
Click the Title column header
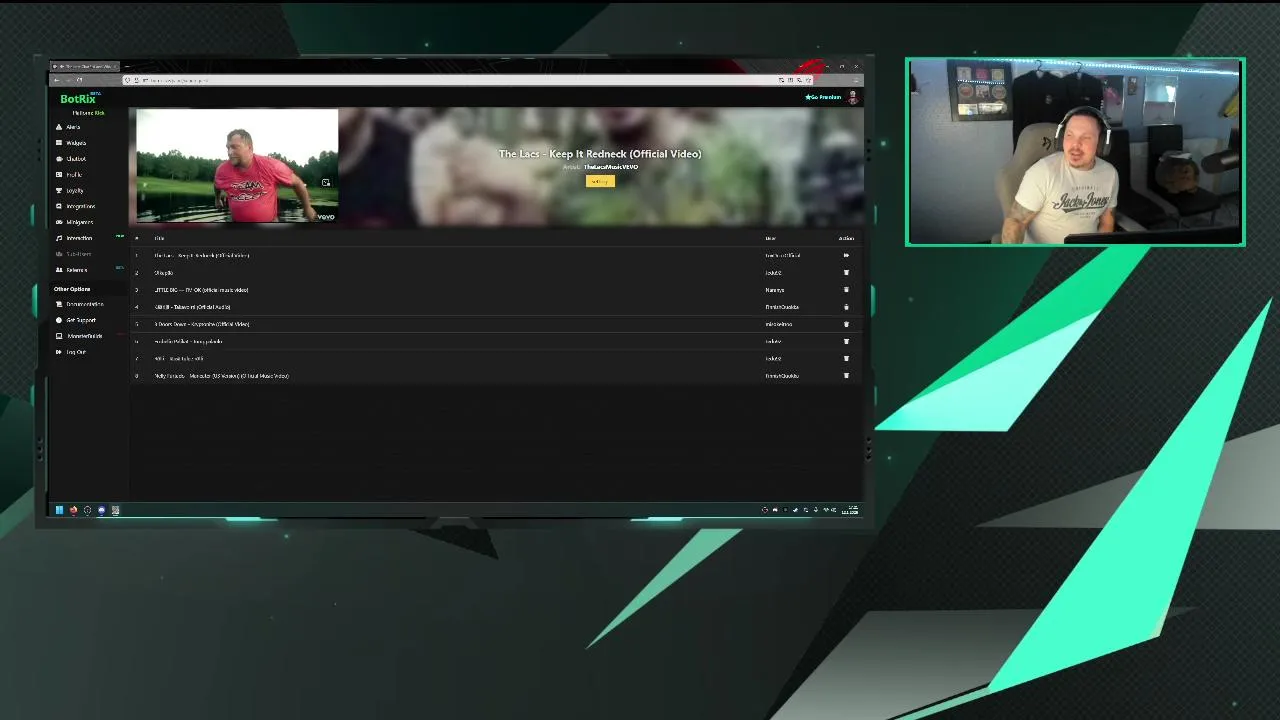coord(159,238)
